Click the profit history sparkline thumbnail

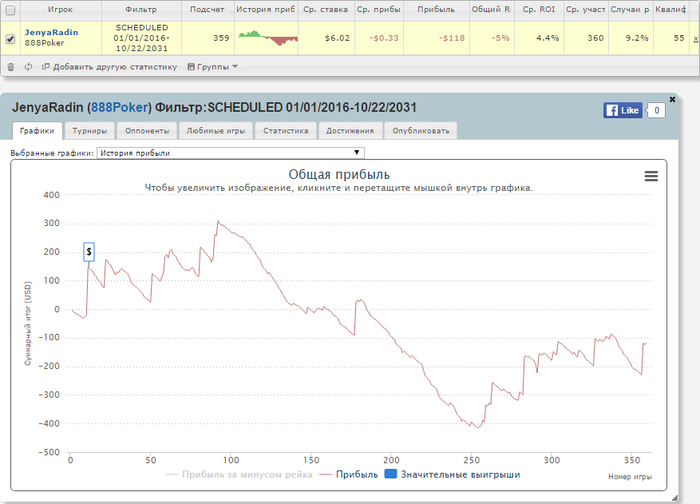tap(268, 38)
